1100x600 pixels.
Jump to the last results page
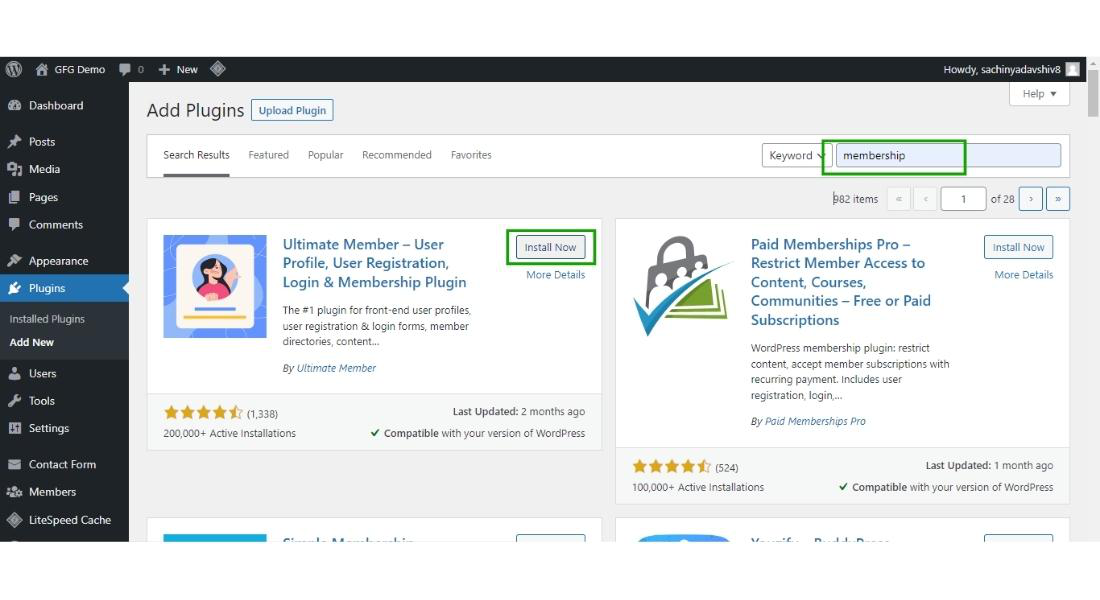[1058, 199]
